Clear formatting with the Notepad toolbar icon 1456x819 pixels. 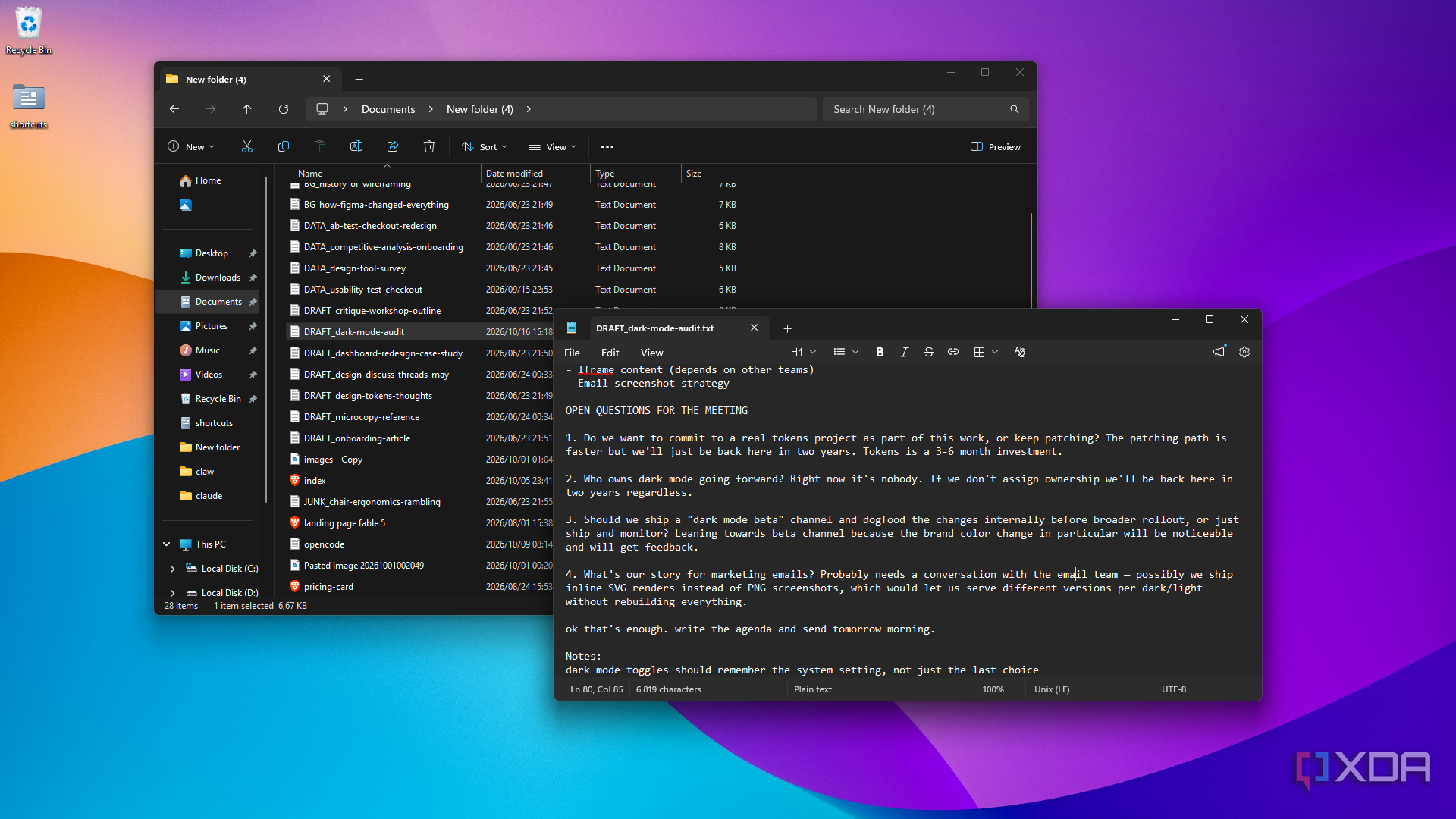1020,352
